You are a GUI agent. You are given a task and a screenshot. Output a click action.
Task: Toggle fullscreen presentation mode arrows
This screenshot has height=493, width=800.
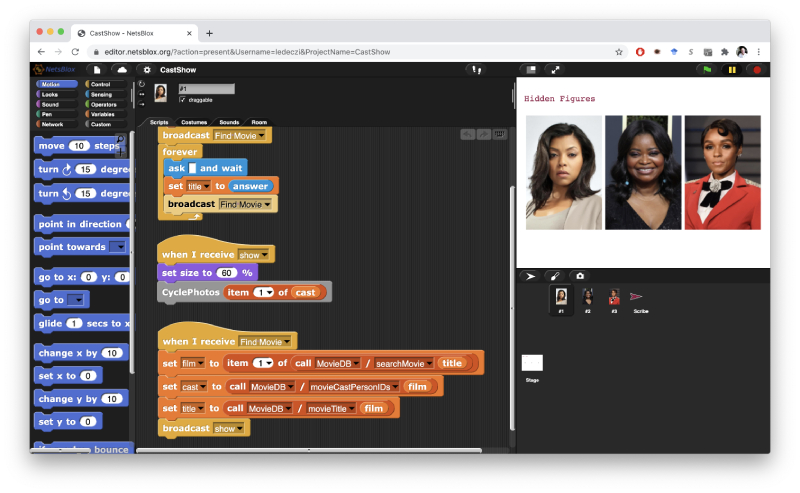pos(555,70)
